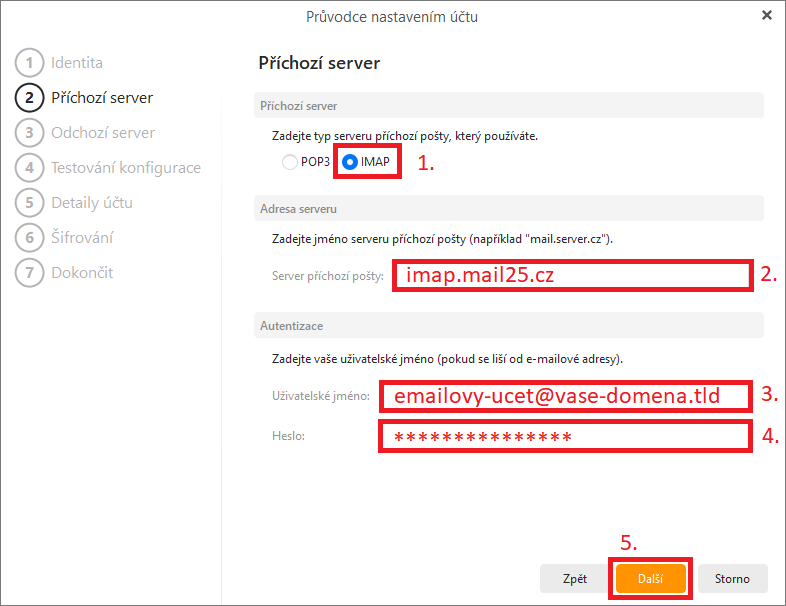Open Detaily účtu step label
The width and height of the screenshot is (786, 606).
click(x=92, y=203)
